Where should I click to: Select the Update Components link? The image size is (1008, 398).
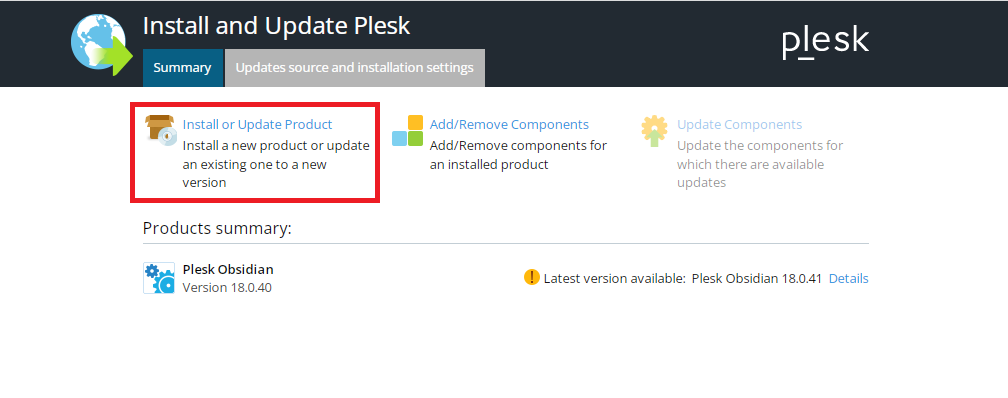[739, 125]
